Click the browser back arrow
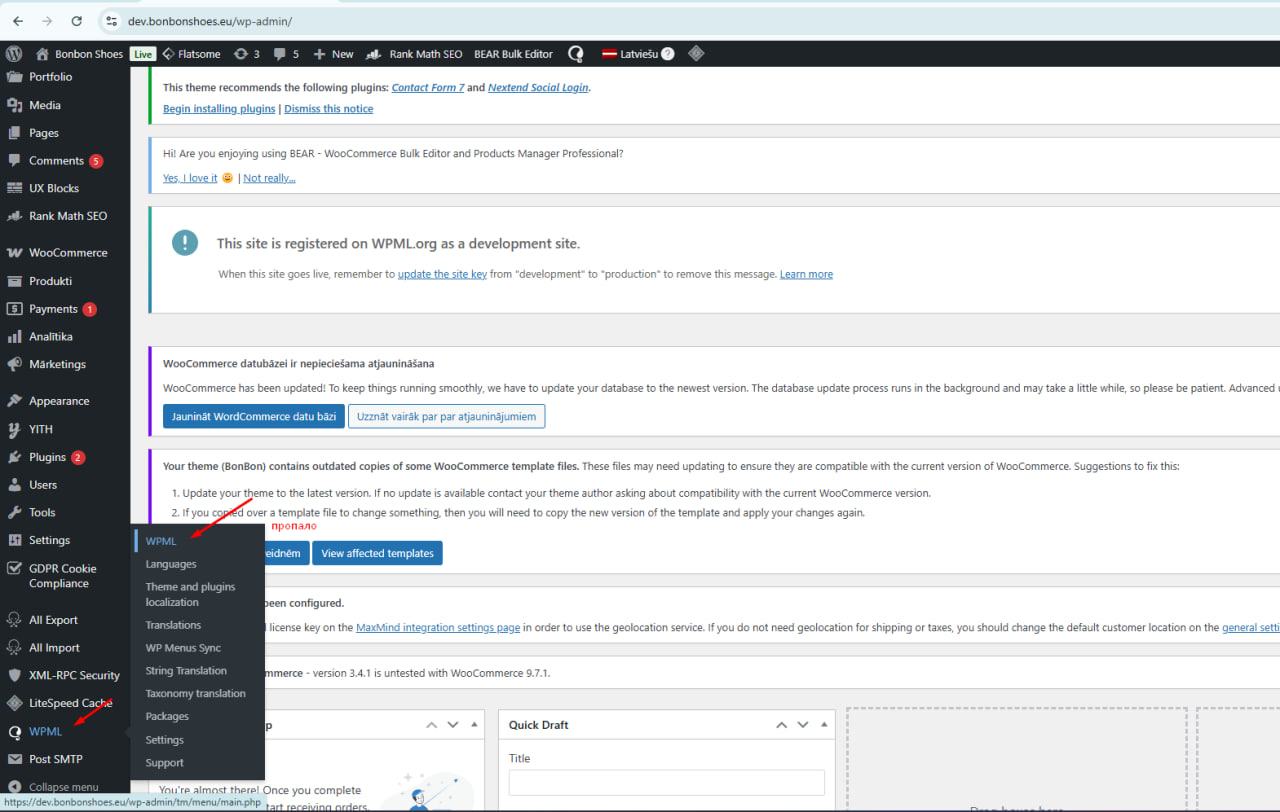 click(18, 20)
